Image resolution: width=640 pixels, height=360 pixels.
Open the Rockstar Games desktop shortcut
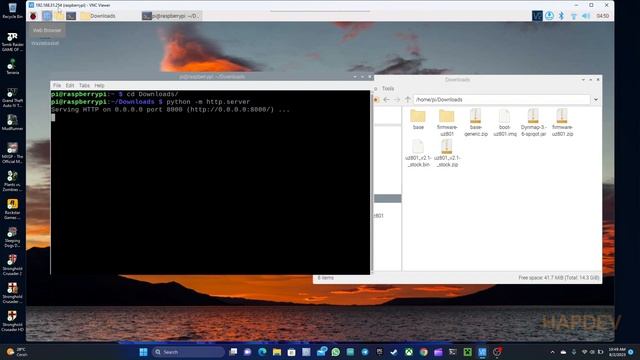point(12,209)
